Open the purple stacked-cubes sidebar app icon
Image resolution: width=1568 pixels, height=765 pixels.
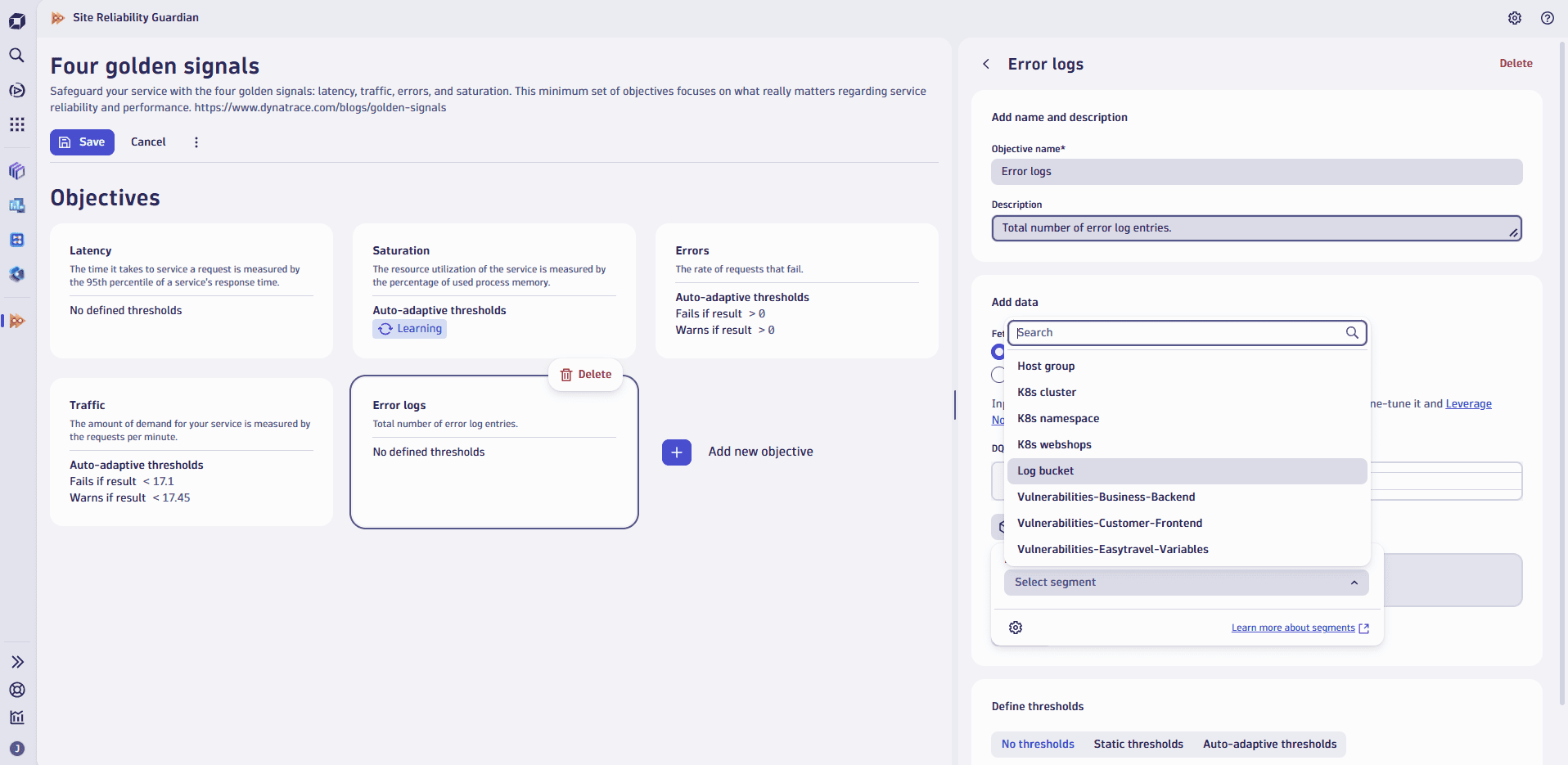coord(16,171)
